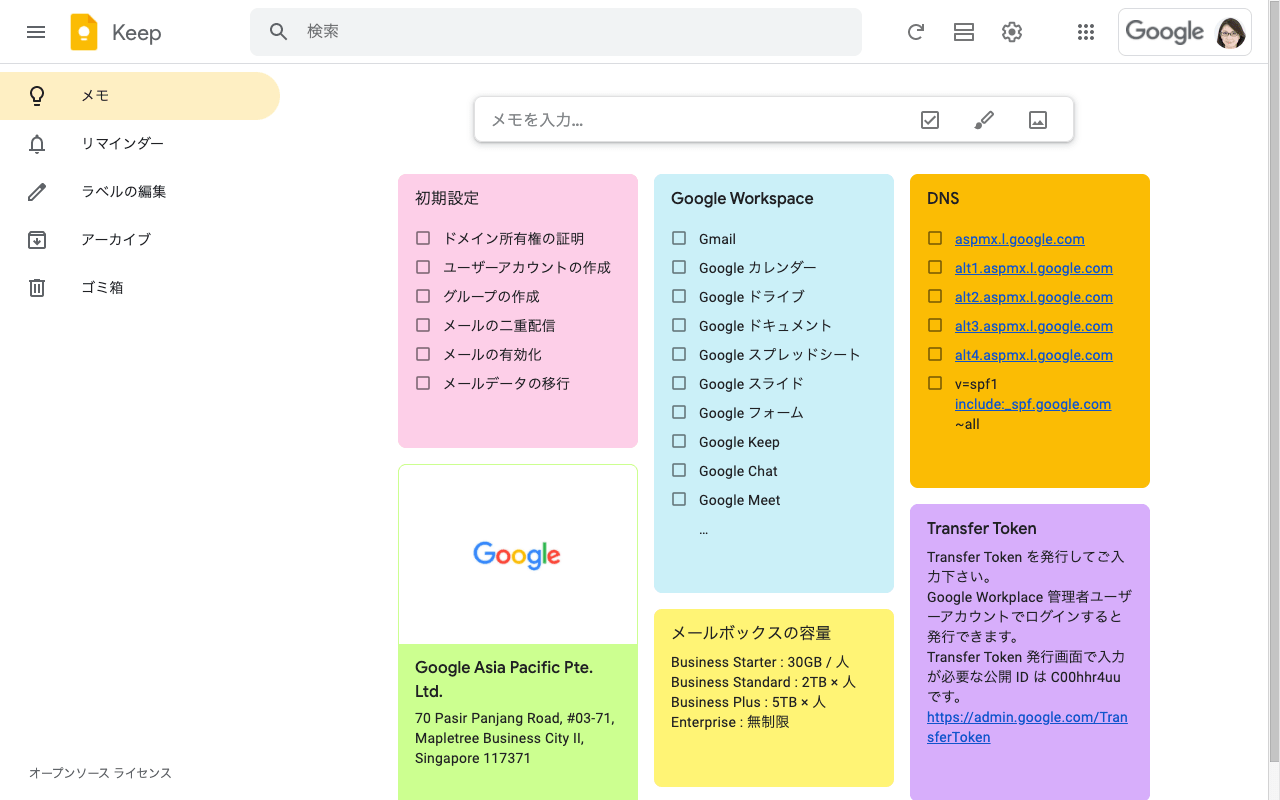
Task: Tick the Google フォーム checkbox
Action: (679, 412)
